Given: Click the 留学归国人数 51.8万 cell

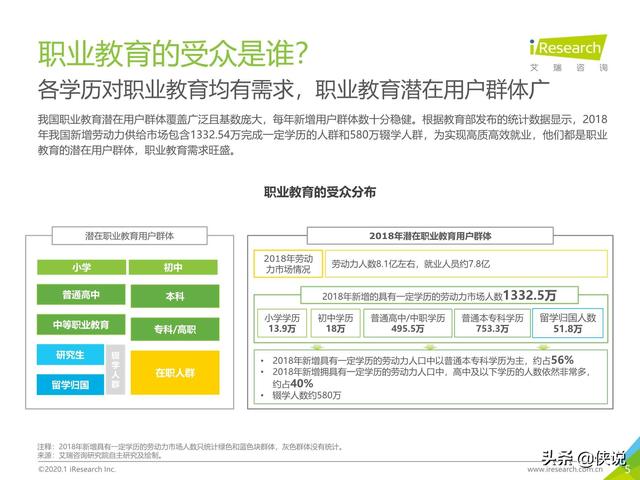Looking at the screenshot, I should click(x=568, y=323).
